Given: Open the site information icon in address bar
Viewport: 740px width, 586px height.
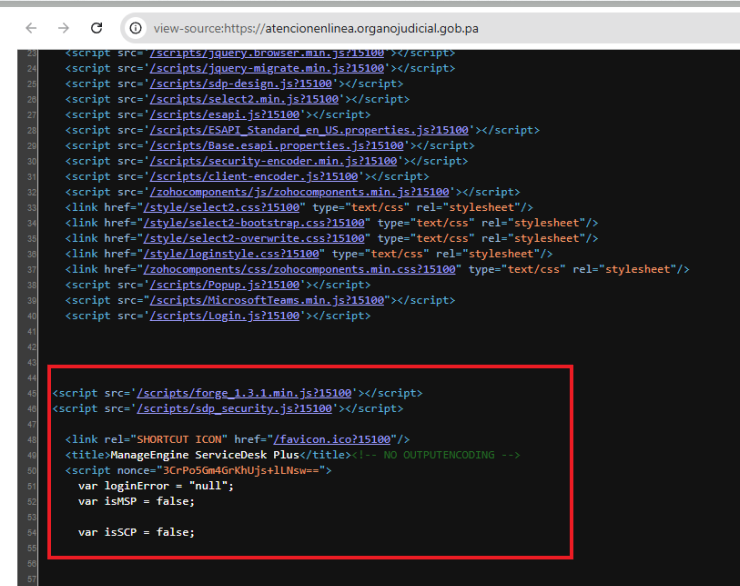Looking at the screenshot, I should pyautogui.click(x=135, y=28).
